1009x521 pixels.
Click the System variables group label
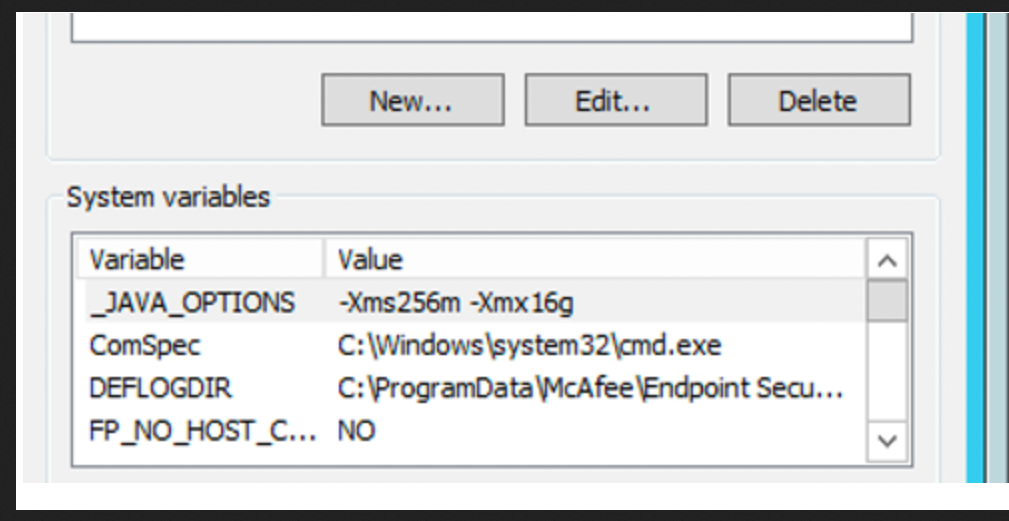[x=169, y=197]
